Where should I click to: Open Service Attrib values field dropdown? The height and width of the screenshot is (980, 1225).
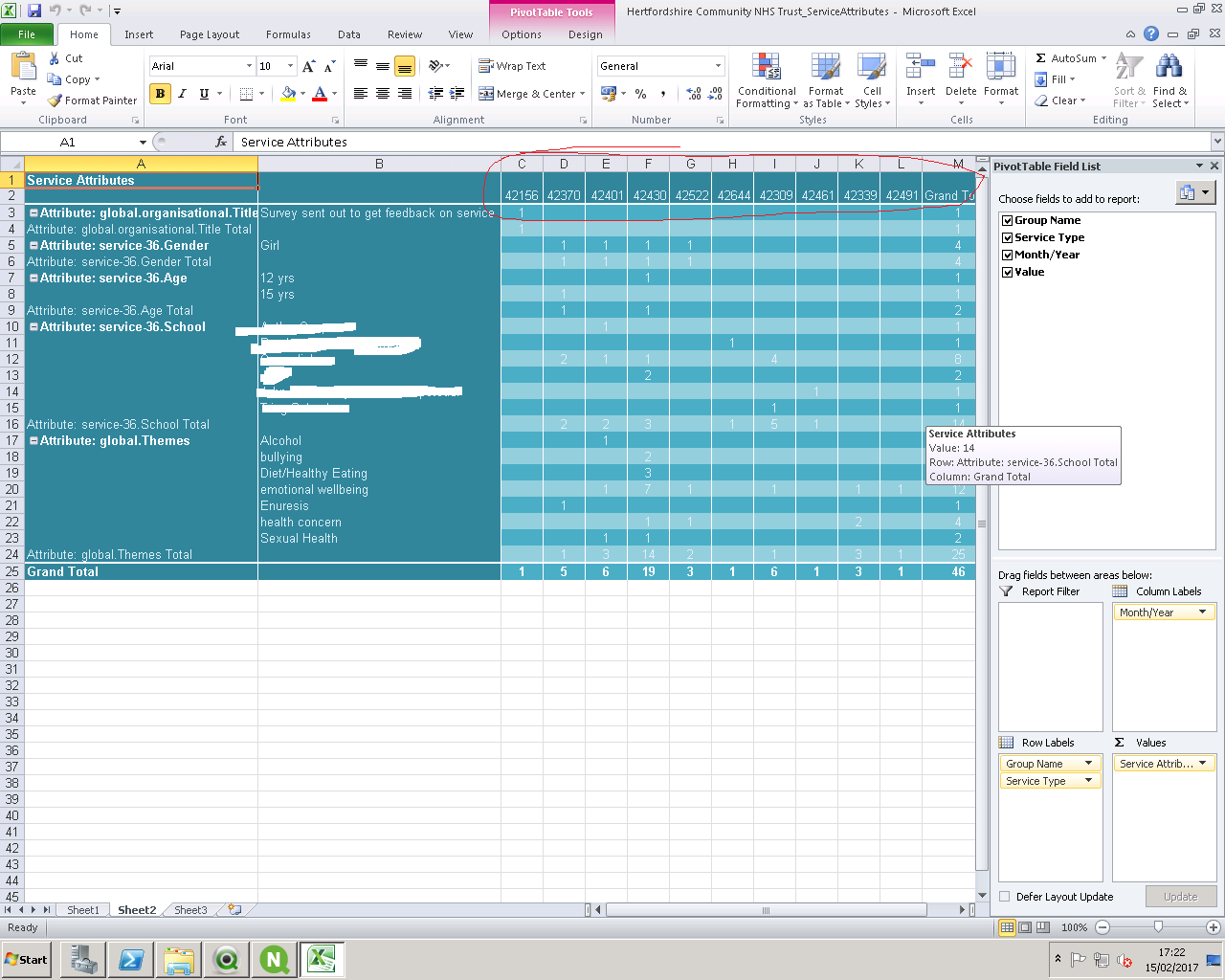pos(1202,764)
